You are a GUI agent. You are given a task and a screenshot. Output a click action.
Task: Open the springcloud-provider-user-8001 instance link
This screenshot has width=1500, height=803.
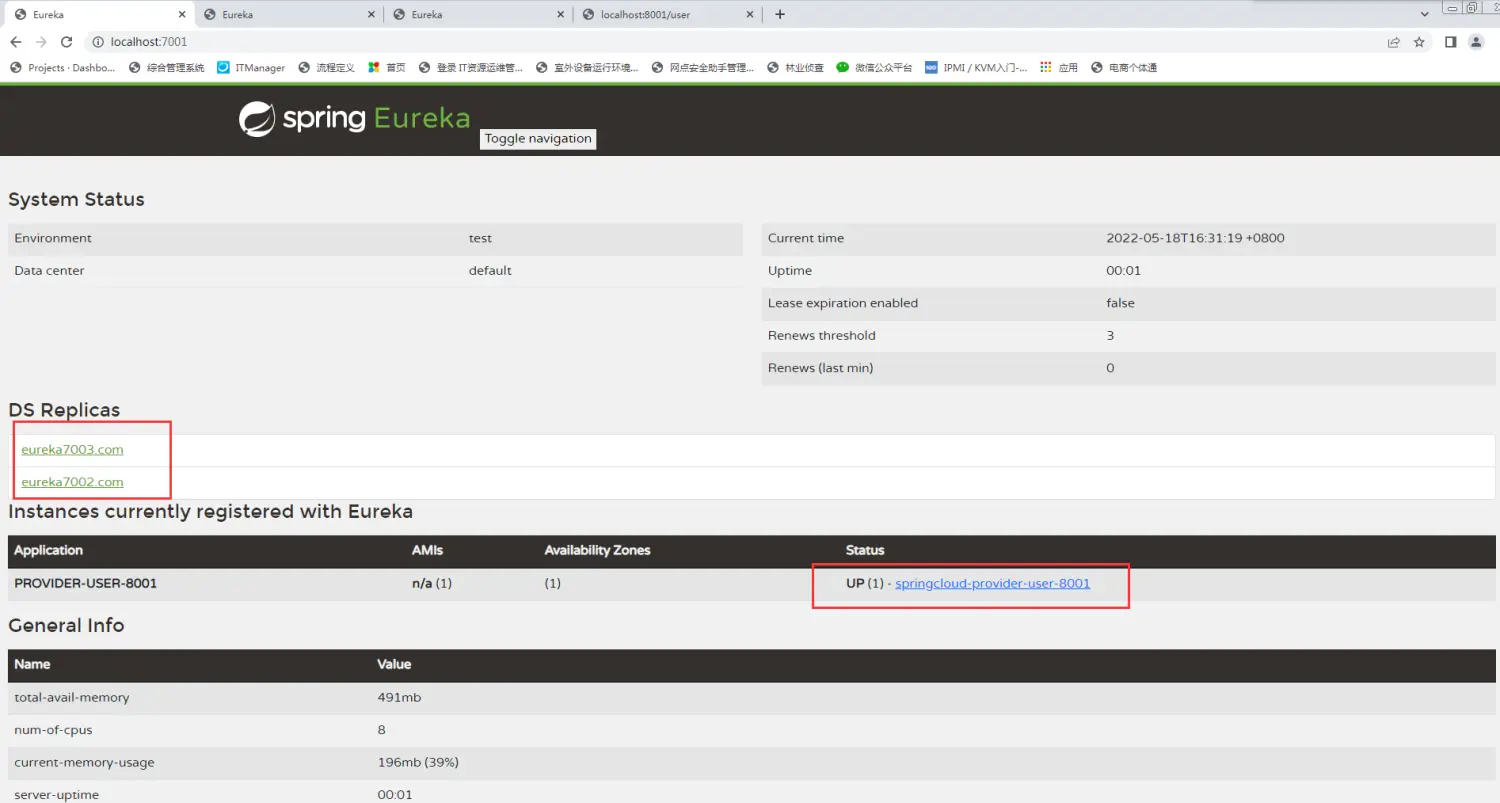point(992,583)
